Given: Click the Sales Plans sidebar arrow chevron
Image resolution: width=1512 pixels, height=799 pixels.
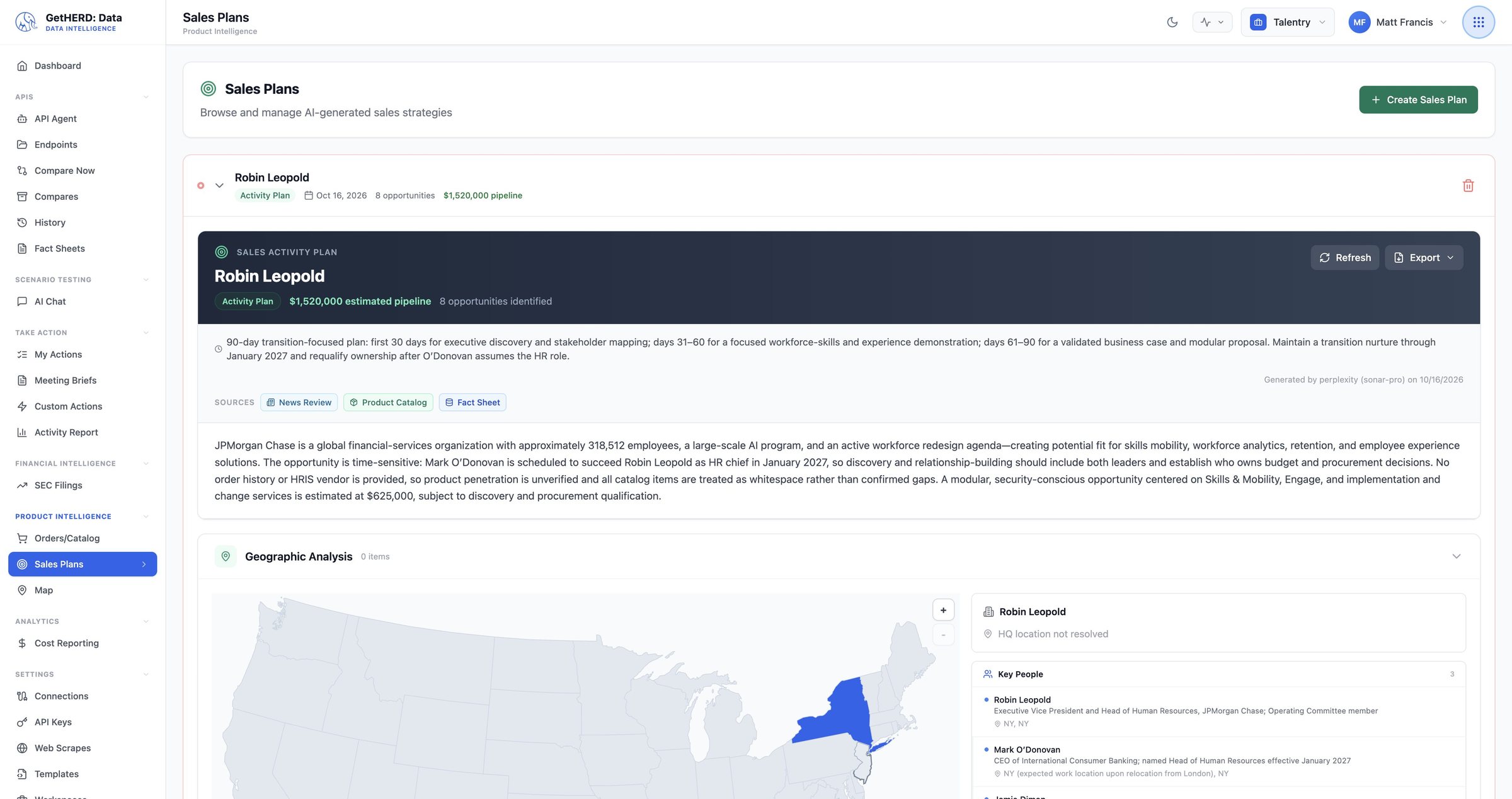Looking at the screenshot, I should pos(144,564).
